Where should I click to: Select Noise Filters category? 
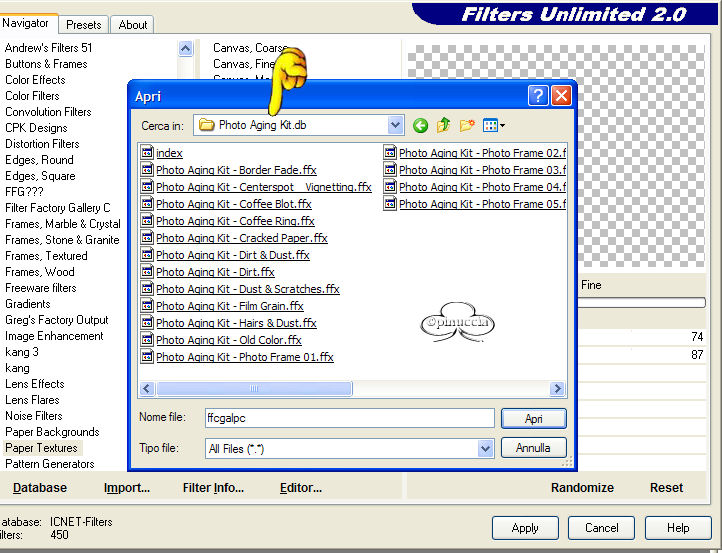coord(34,416)
